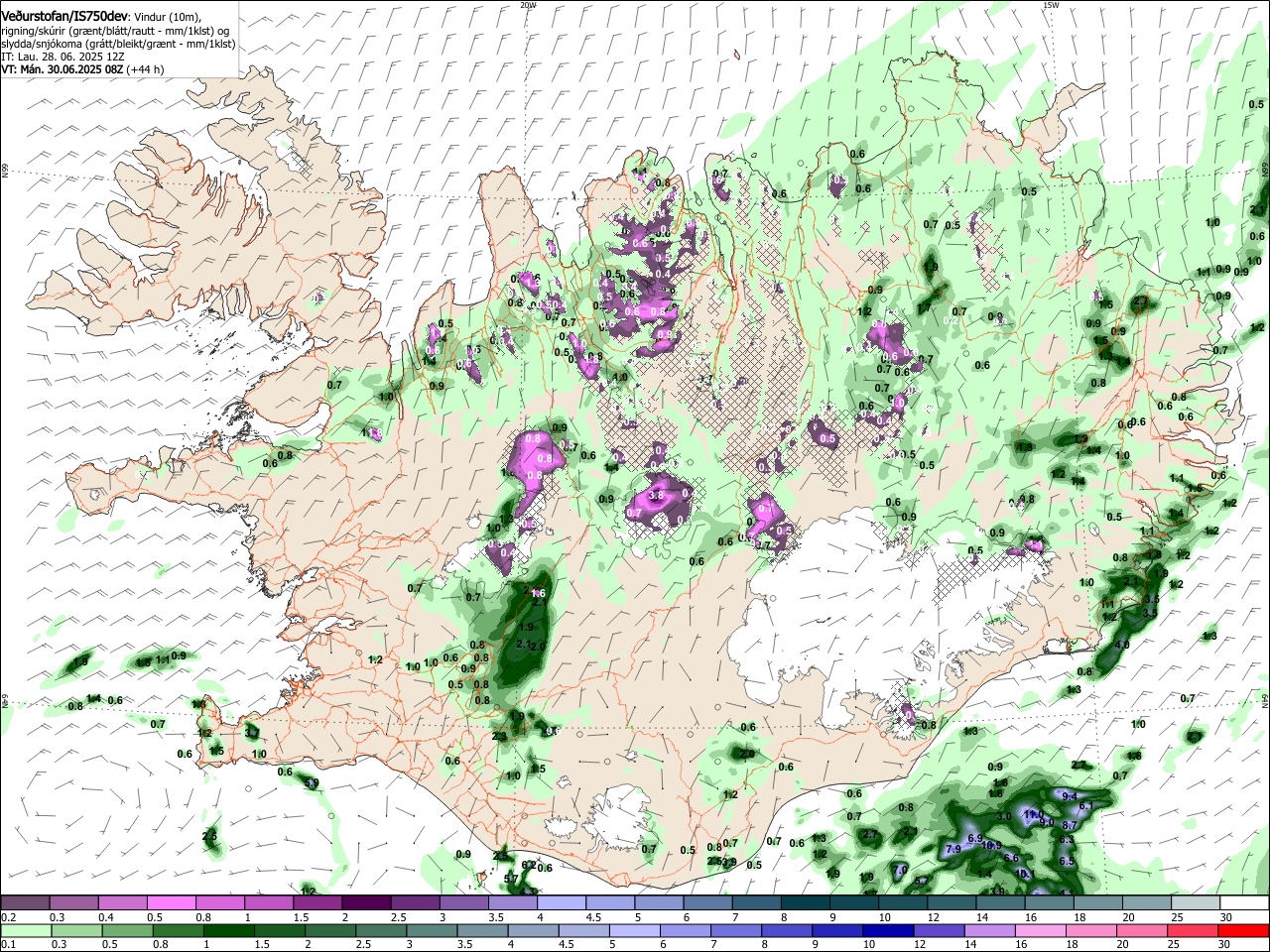Image resolution: width=1270 pixels, height=952 pixels.
Task: Click the '4.0' value on the east coast
Action: click(x=1122, y=645)
